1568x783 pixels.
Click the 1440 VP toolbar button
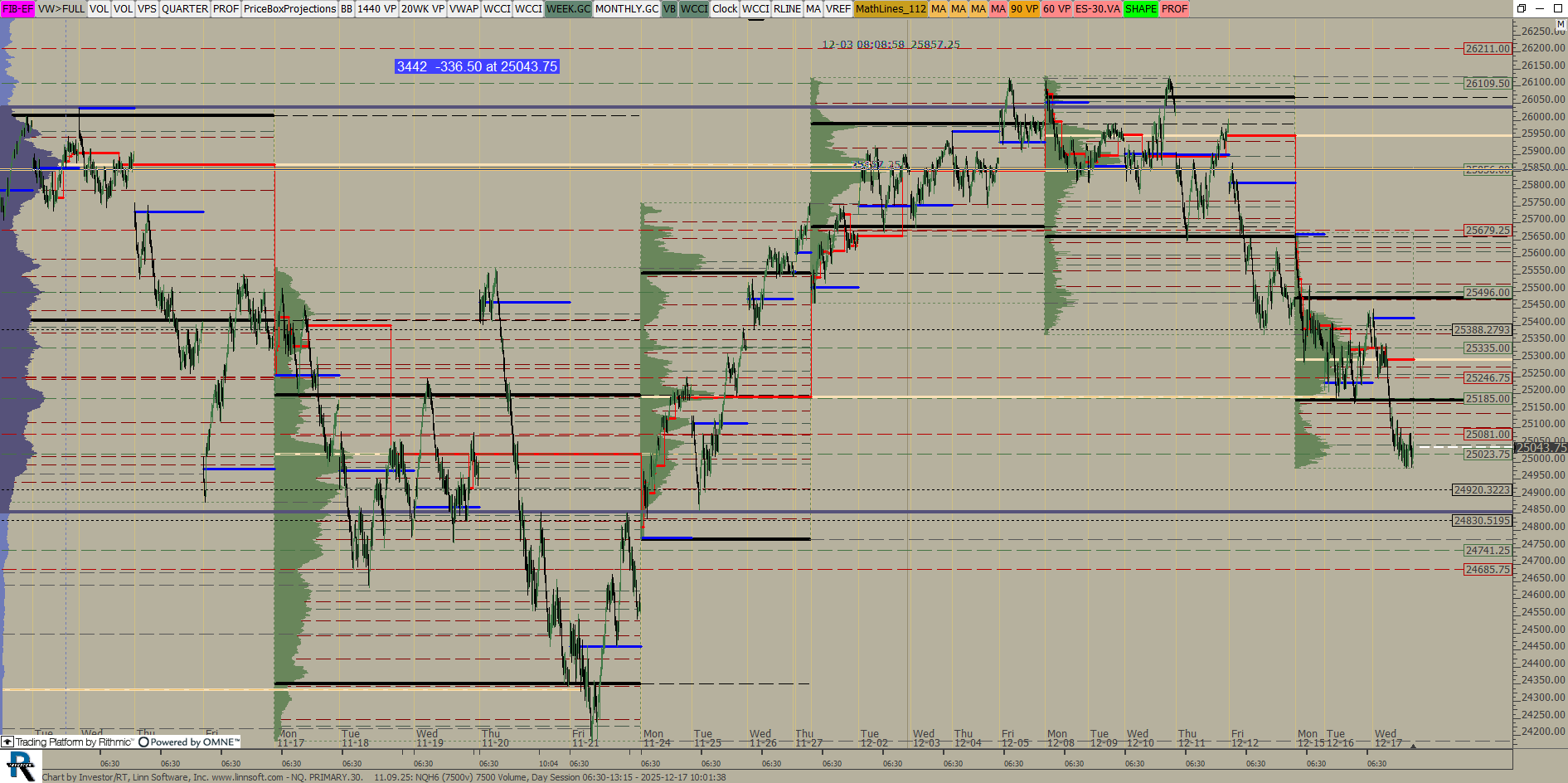click(376, 8)
